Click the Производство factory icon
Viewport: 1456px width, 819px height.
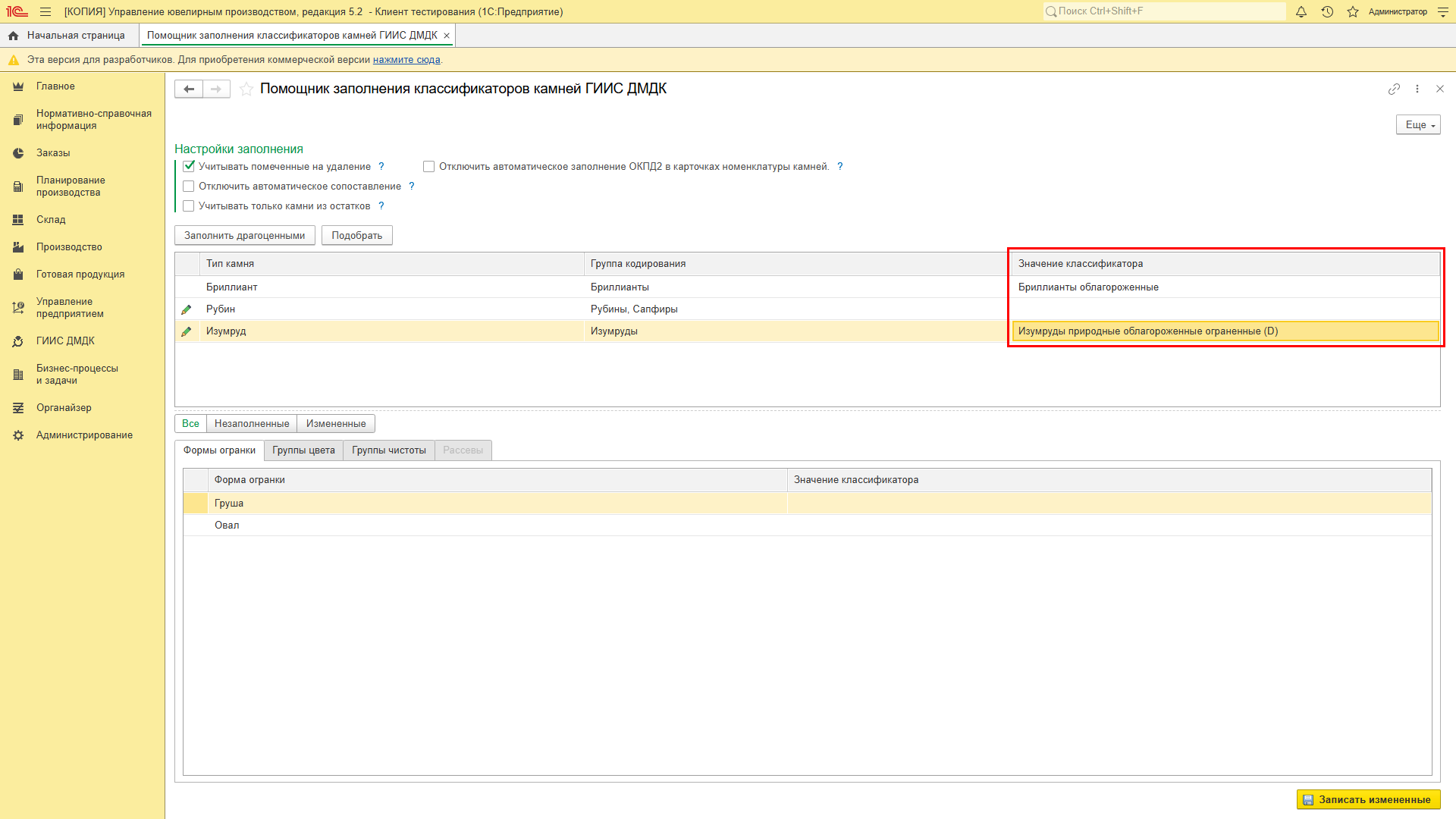point(18,247)
